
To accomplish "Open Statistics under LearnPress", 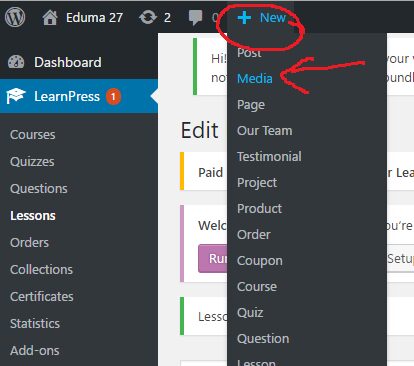I will 35,324.
